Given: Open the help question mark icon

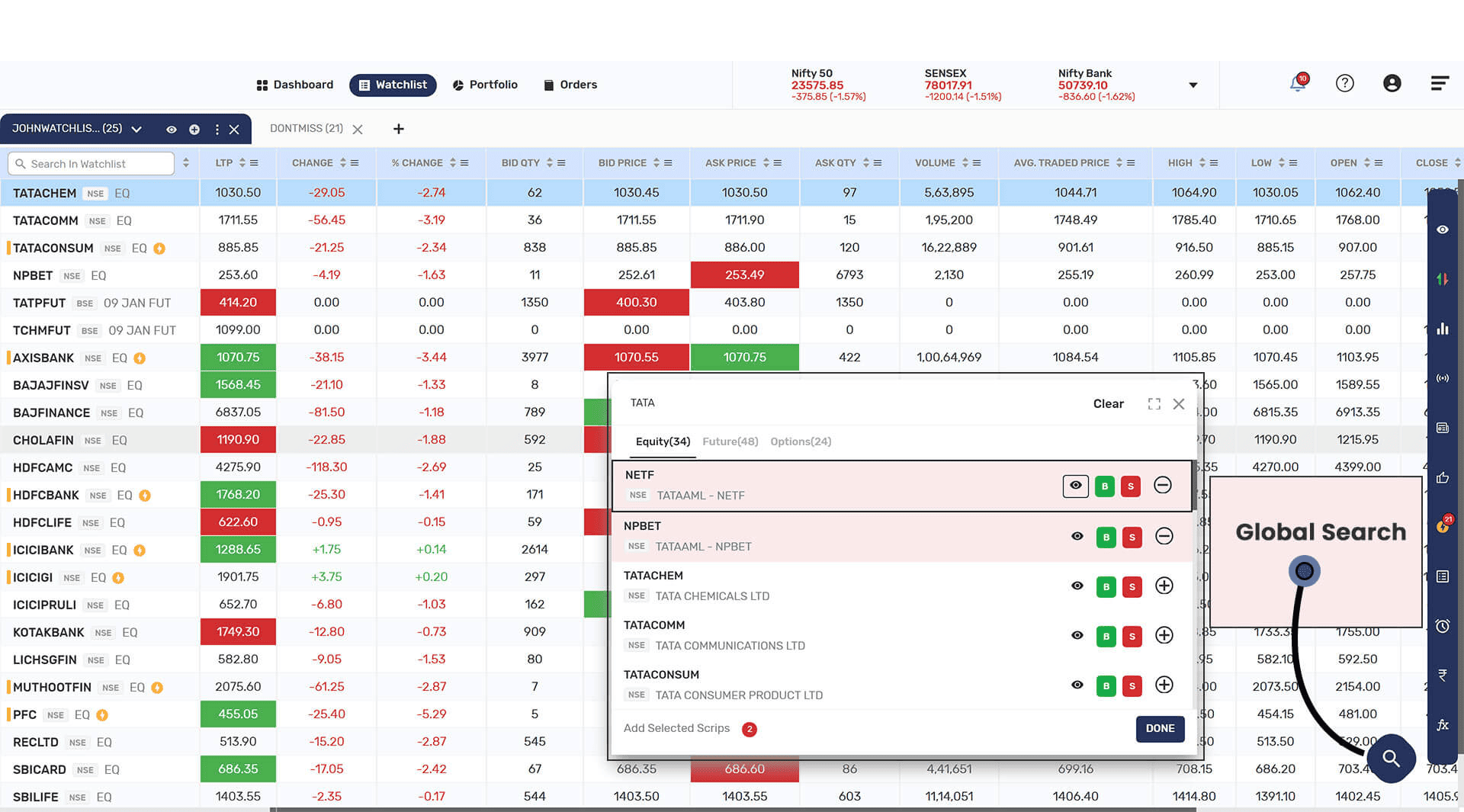Looking at the screenshot, I should pos(1345,83).
